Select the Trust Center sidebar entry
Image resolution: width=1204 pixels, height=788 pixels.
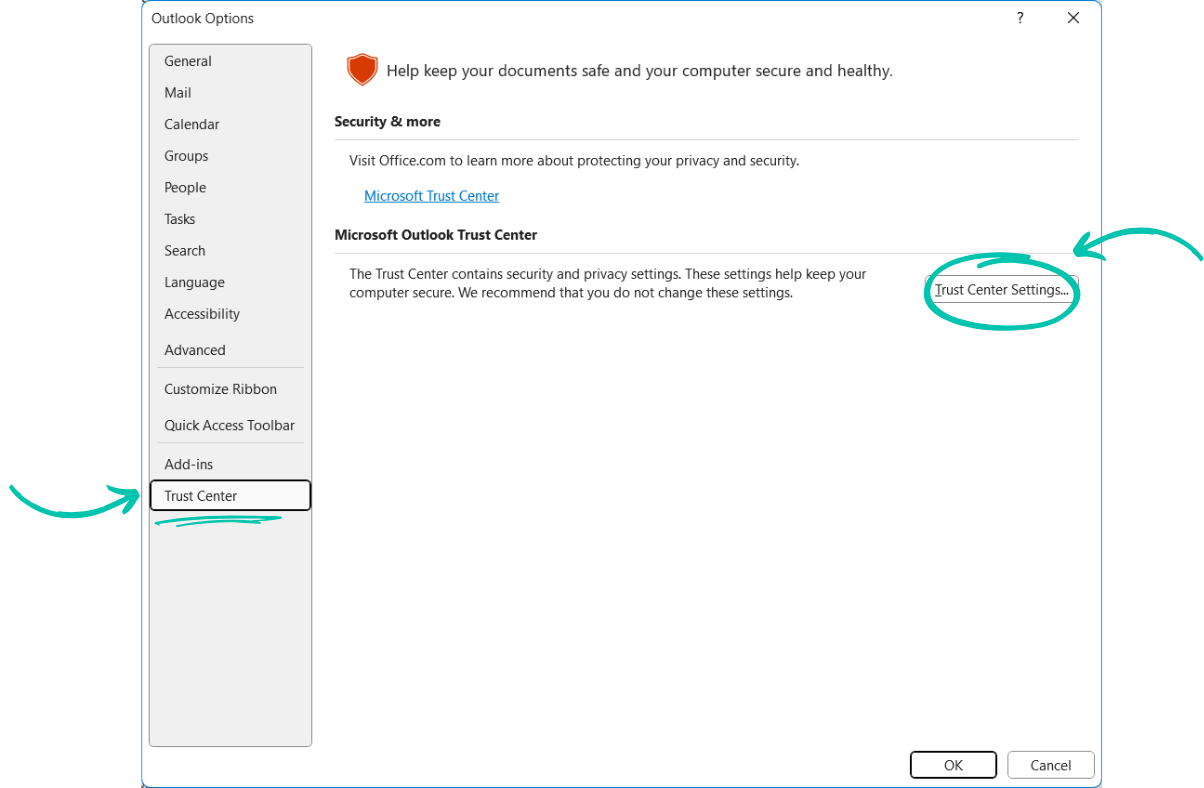200,495
